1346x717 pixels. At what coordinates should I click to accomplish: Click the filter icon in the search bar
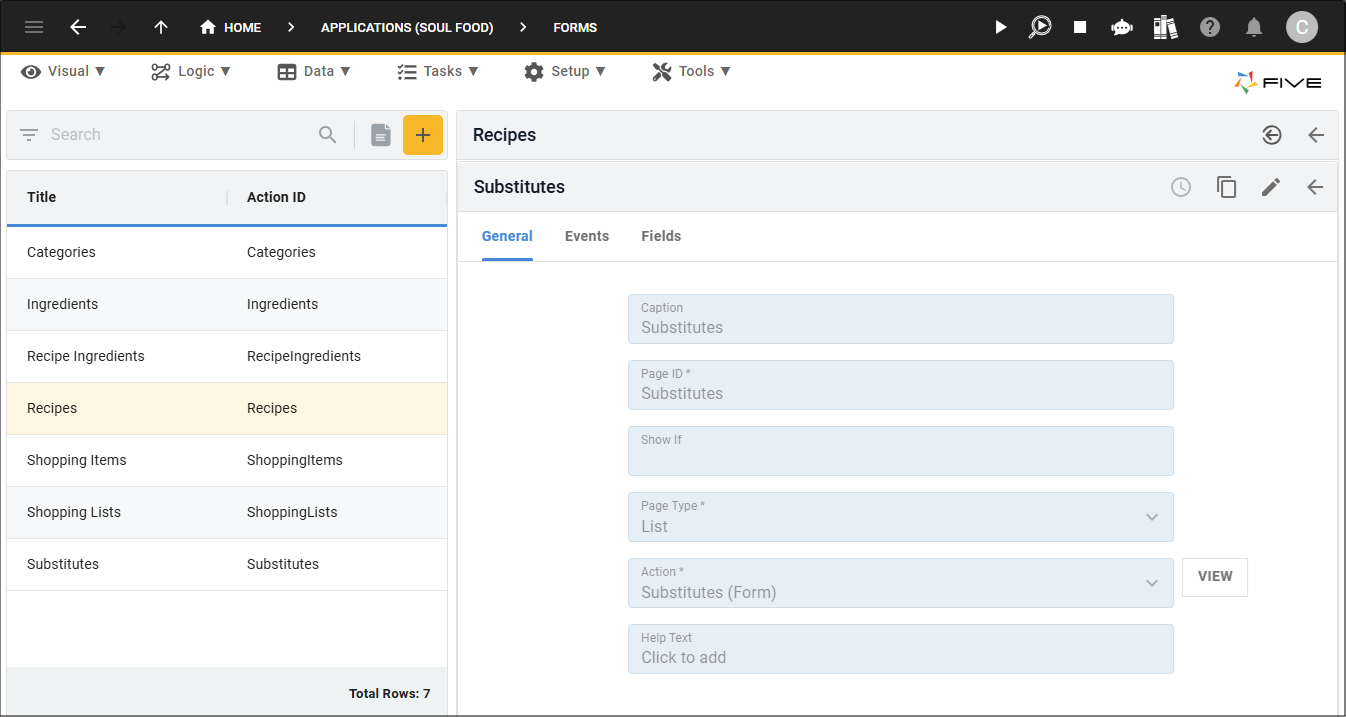click(x=28, y=134)
